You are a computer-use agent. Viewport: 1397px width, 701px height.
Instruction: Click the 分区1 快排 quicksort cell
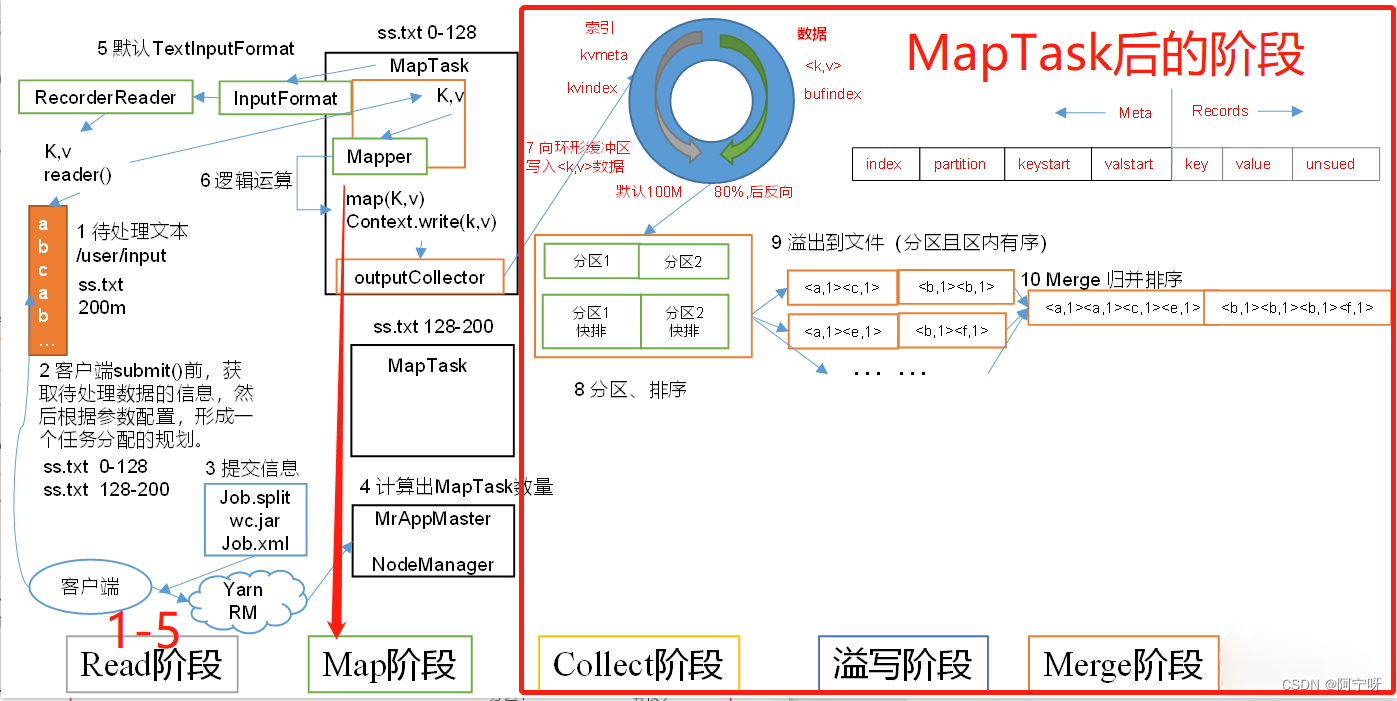tap(590, 321)
